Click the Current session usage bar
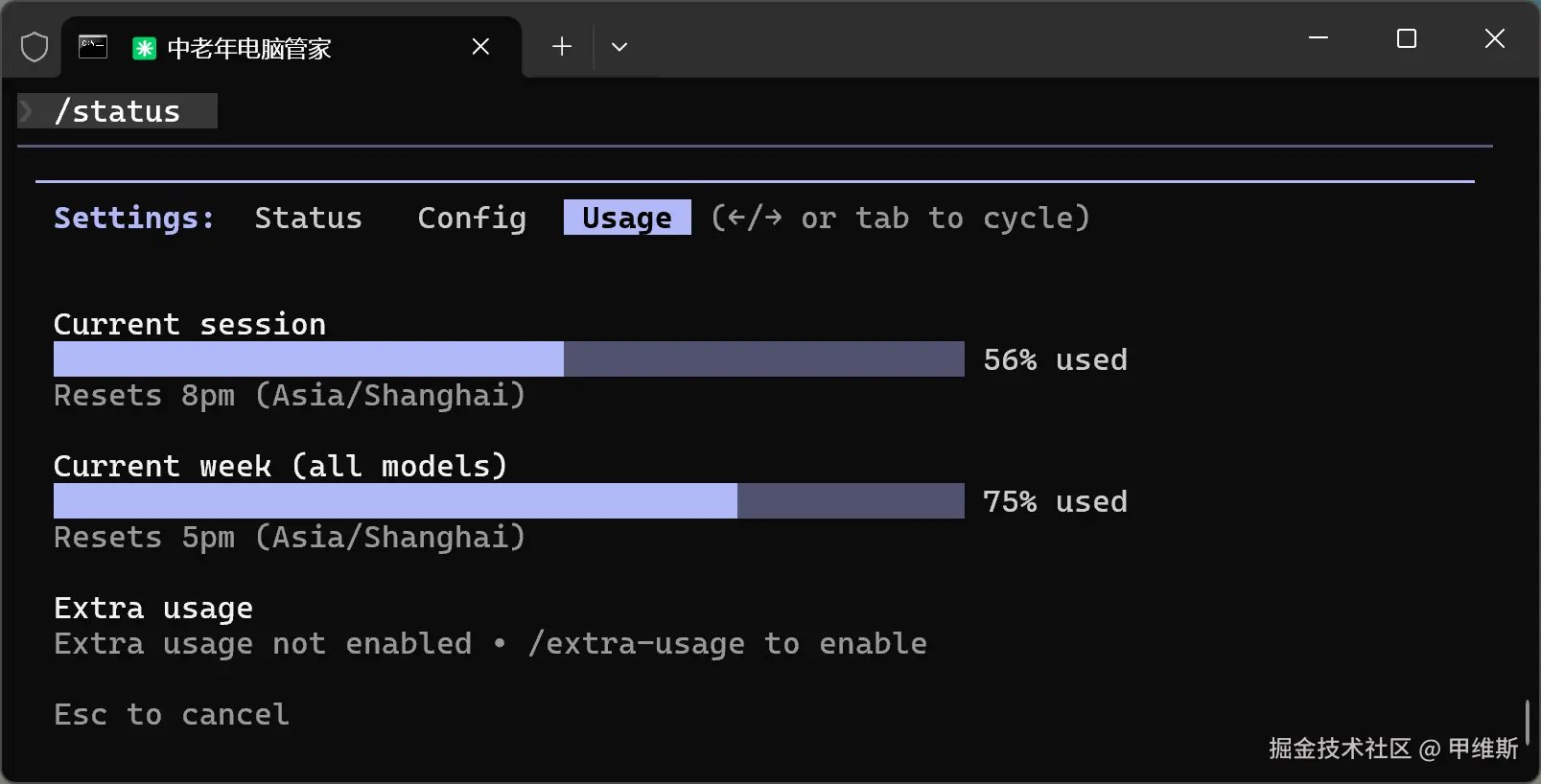1541x784 pixels. [508, 359]
